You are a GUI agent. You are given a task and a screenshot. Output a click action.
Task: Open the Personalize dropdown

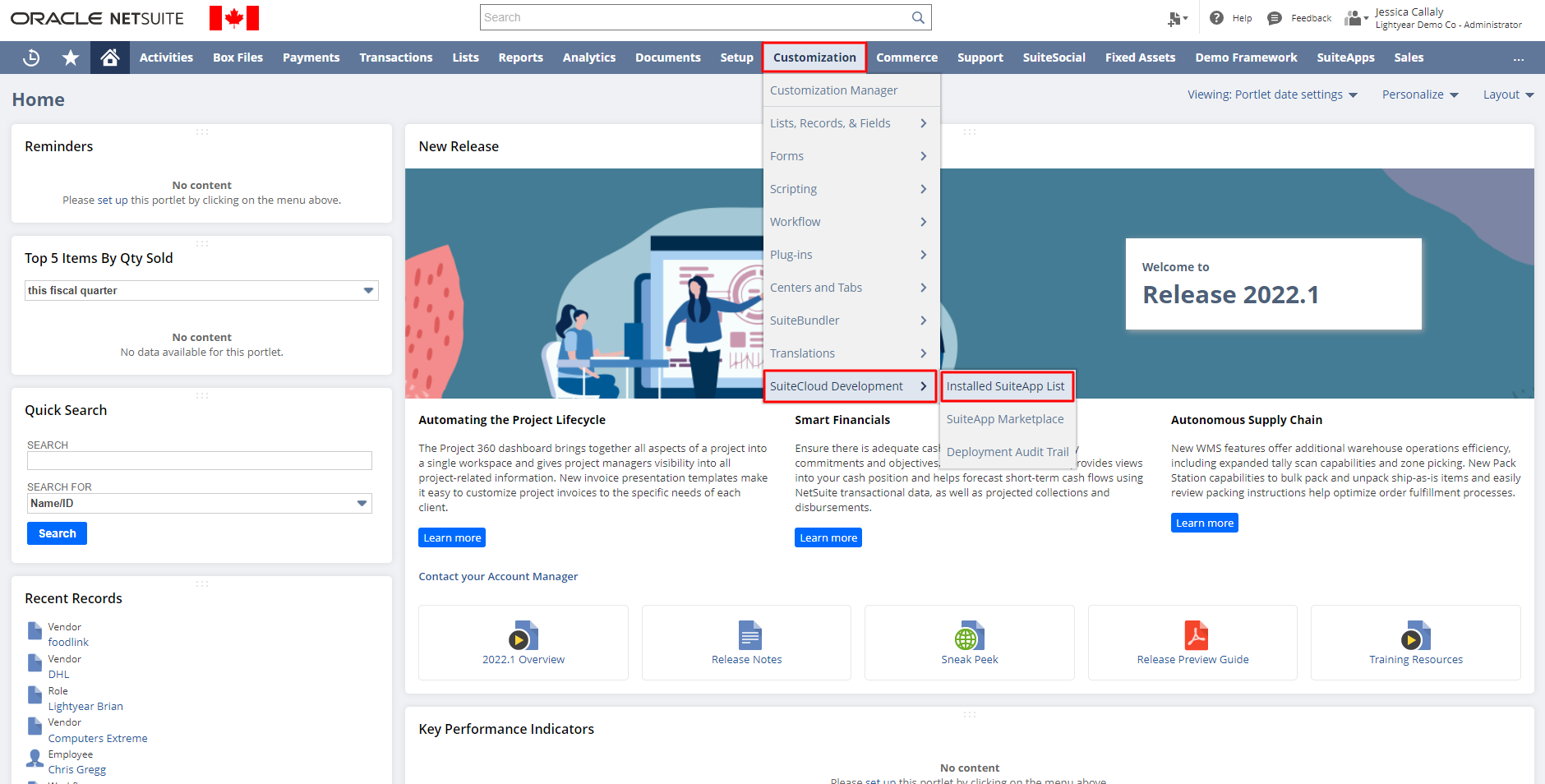pyautogui.click(x=1420, y=95)
